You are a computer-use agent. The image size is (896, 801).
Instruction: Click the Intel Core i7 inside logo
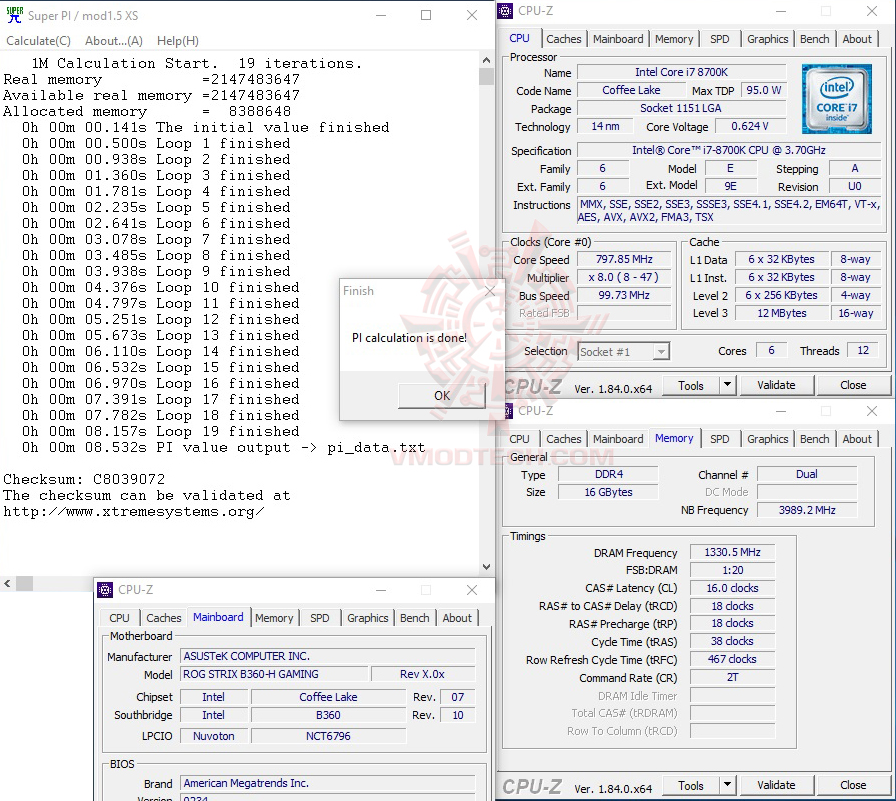(x=836, y=98)
